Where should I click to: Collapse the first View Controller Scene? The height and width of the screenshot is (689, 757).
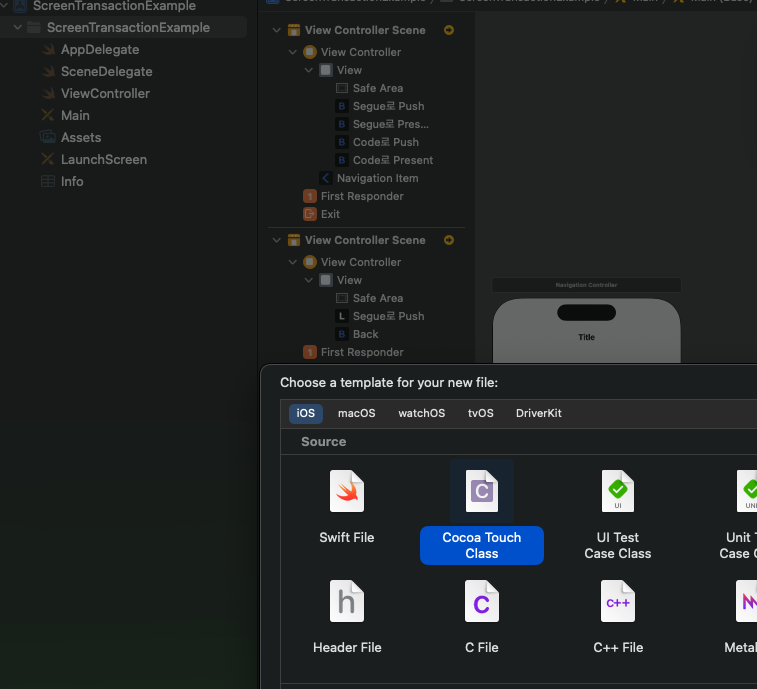click(277, 30)
